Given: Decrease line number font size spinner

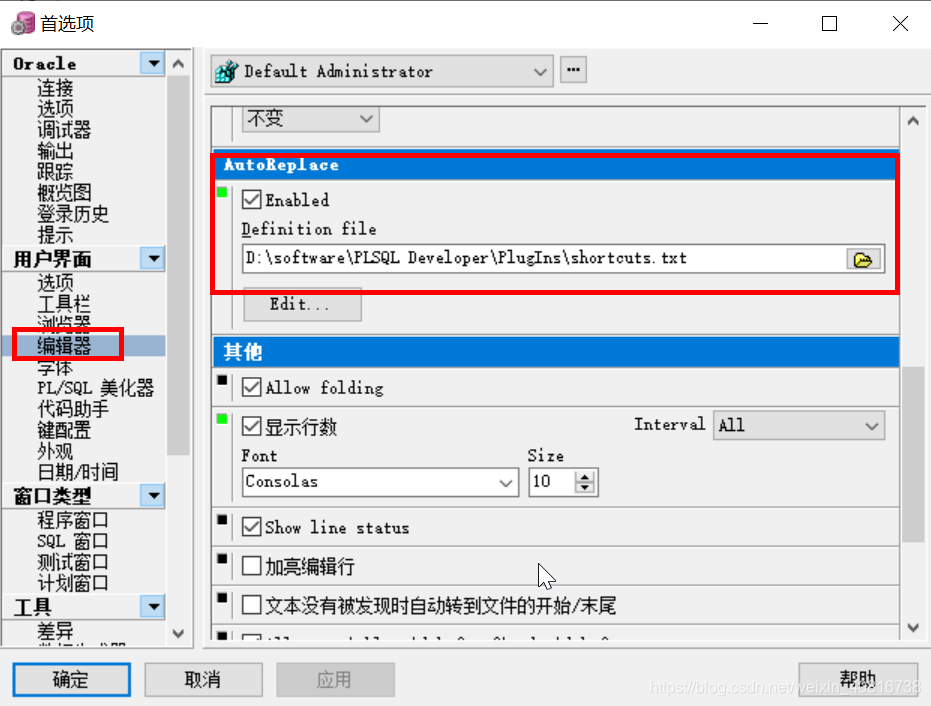Looking at the screenshot, I should (x=585, y=487).
